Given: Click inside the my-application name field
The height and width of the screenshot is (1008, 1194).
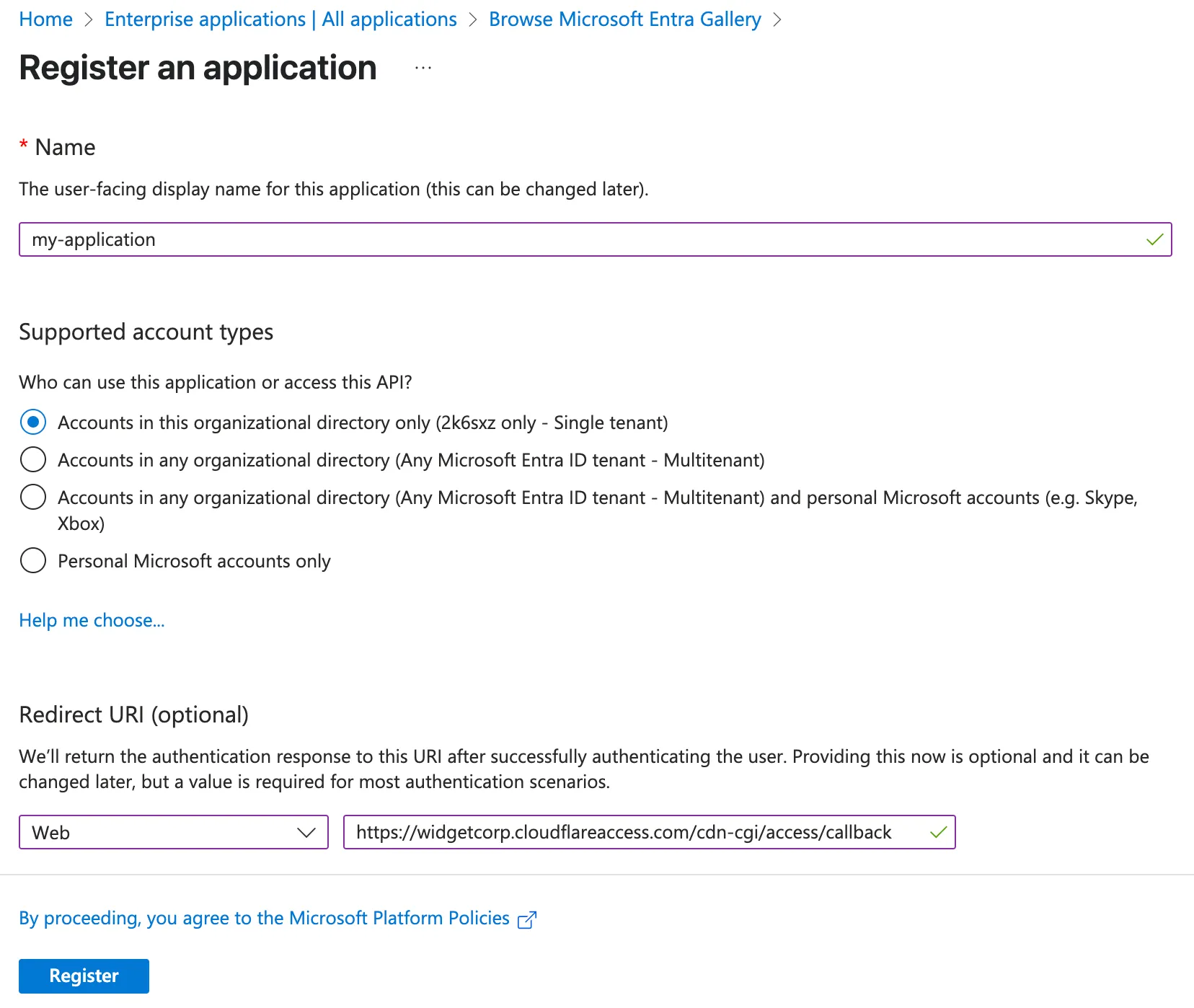Looking at the screenshot, I should [x=288, y=239].
